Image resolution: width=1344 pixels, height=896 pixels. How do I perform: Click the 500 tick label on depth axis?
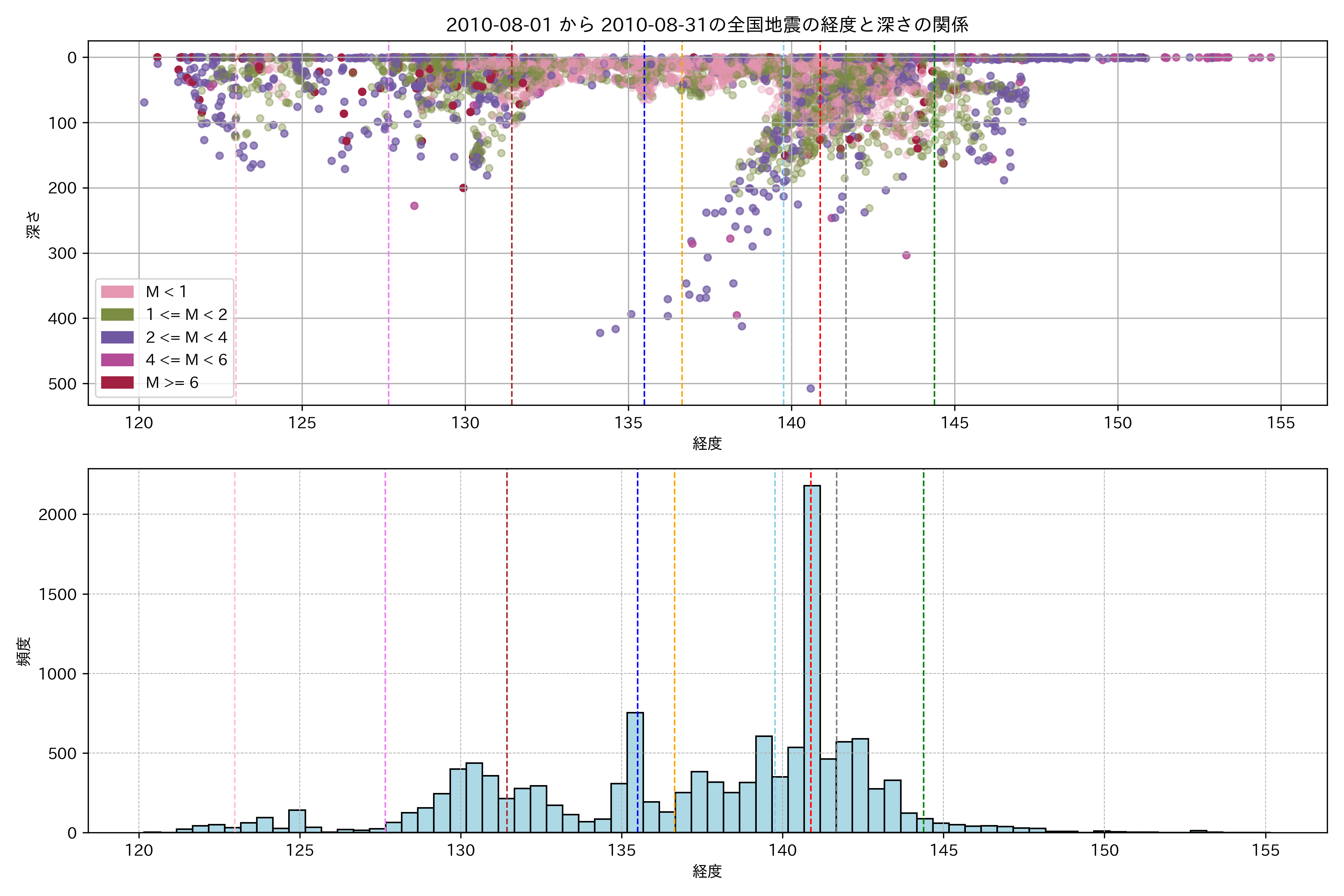click(x=62, y=384)
